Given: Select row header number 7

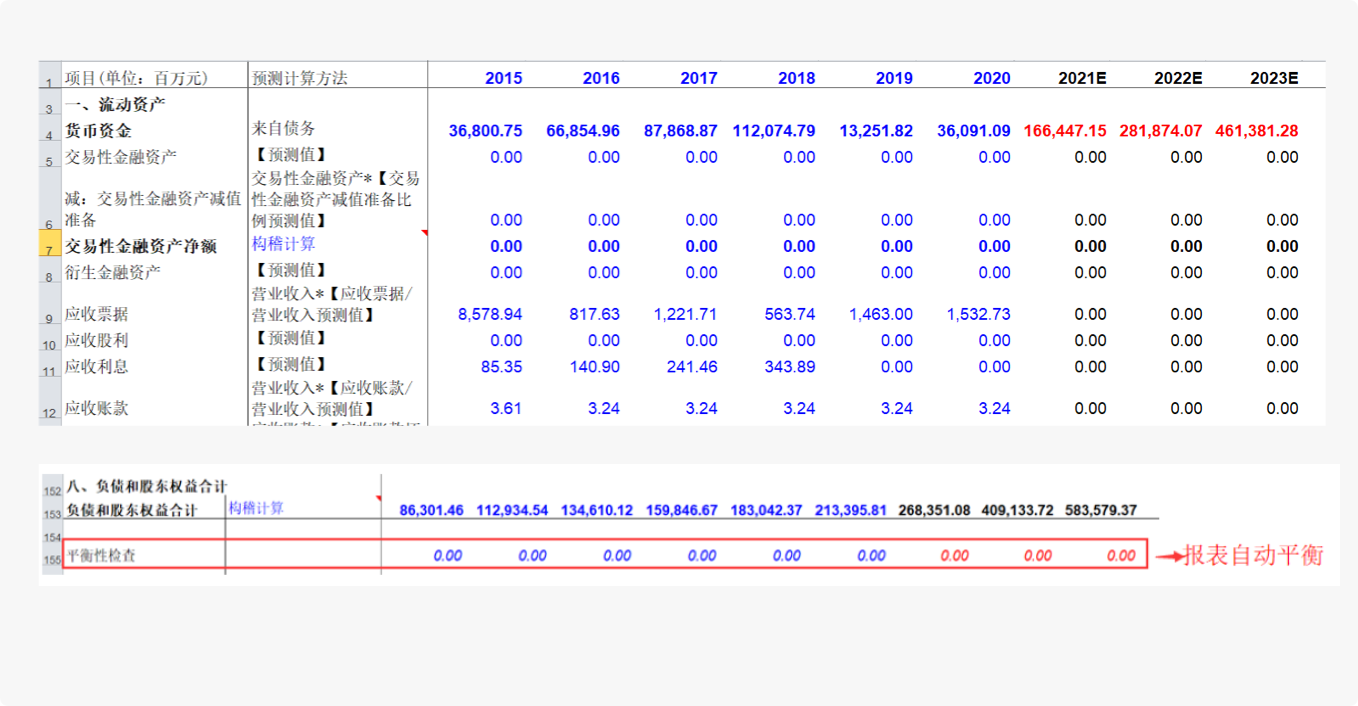Looking at the screenshot, I should point(50,248).
